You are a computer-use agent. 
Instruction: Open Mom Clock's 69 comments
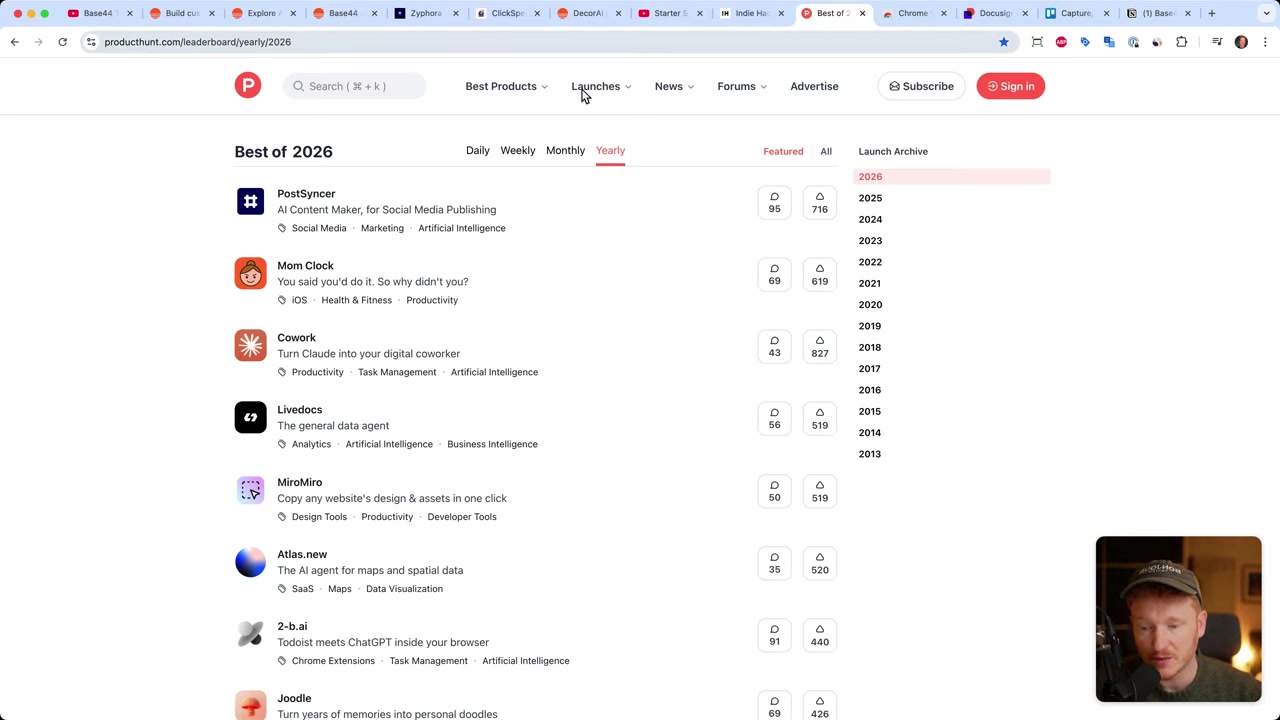tap(774, 275)
